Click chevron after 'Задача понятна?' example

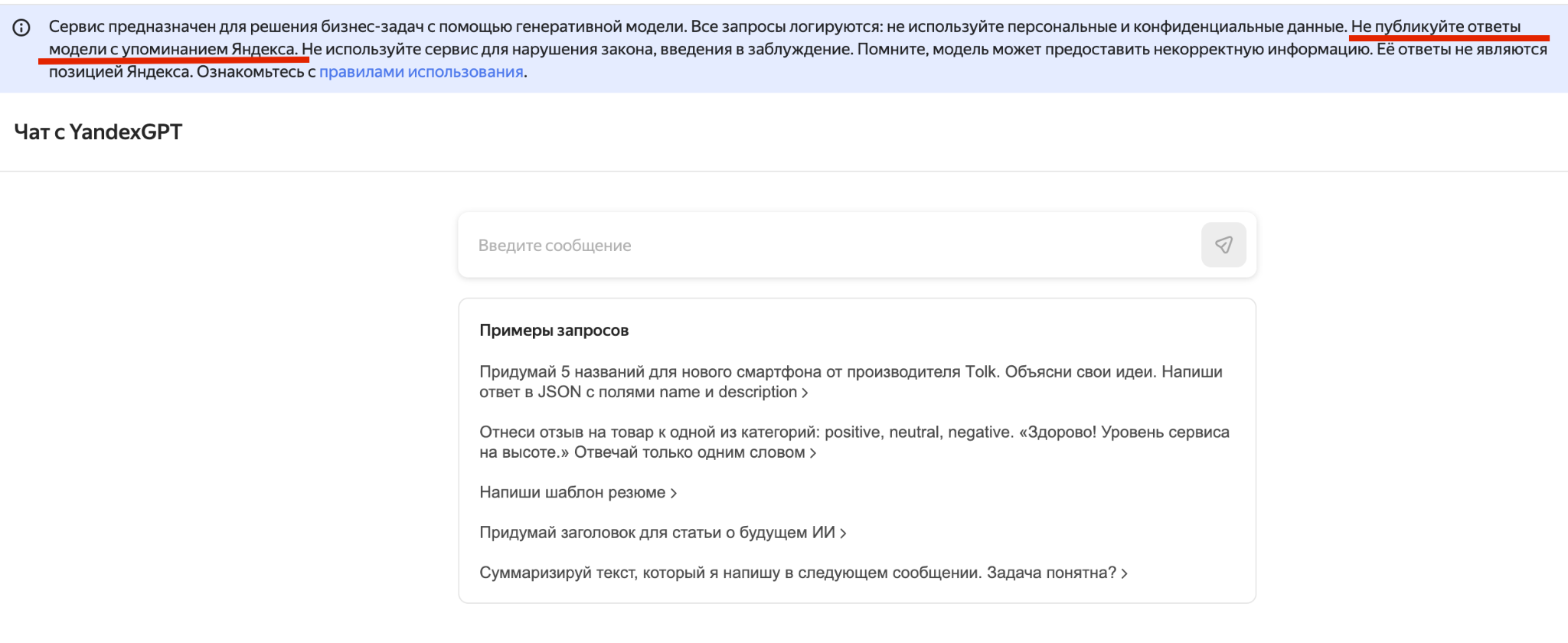(x=1124, y=573)
